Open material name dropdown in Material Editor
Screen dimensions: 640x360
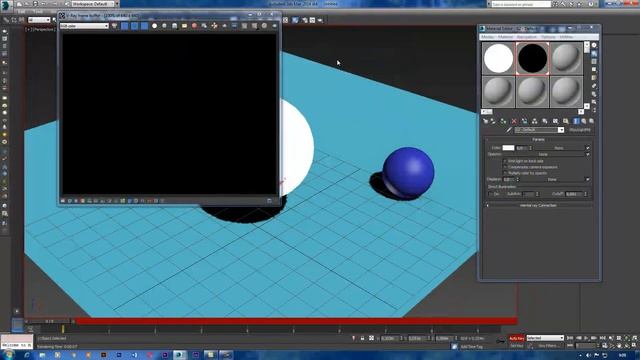561,130
